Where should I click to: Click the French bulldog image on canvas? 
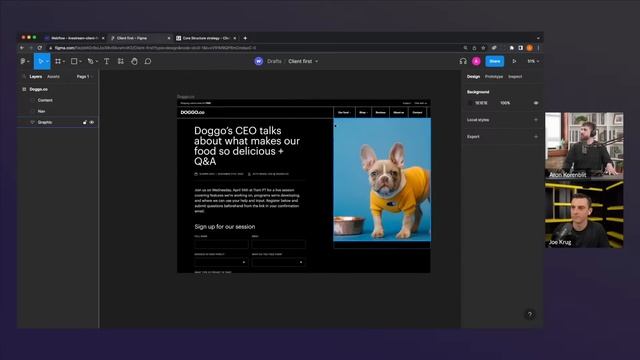pos(382,180)
